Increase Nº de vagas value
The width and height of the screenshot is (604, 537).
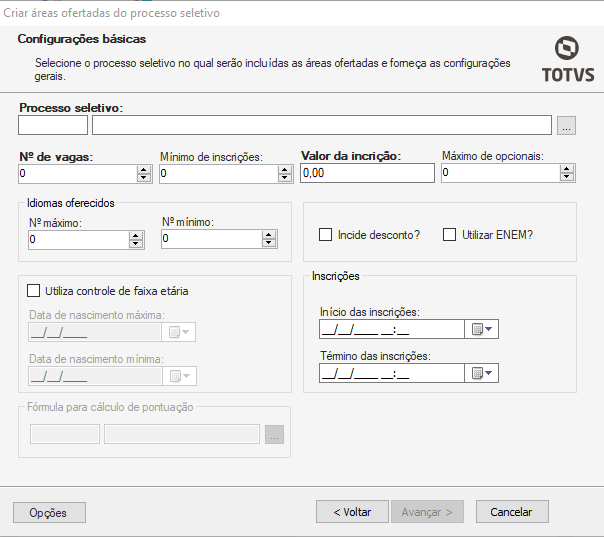[x=145, y=168]
